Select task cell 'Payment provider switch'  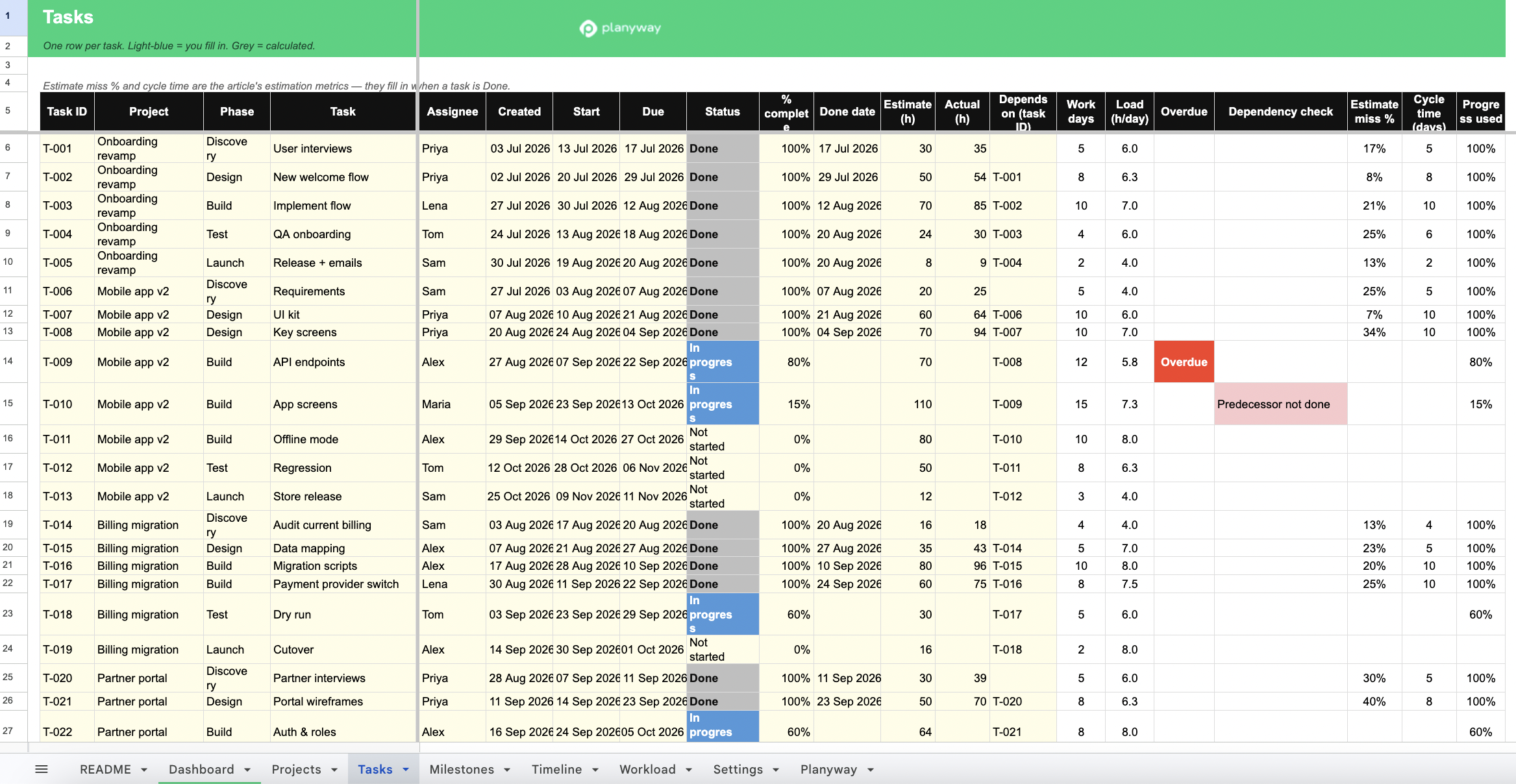coord(343,584)
